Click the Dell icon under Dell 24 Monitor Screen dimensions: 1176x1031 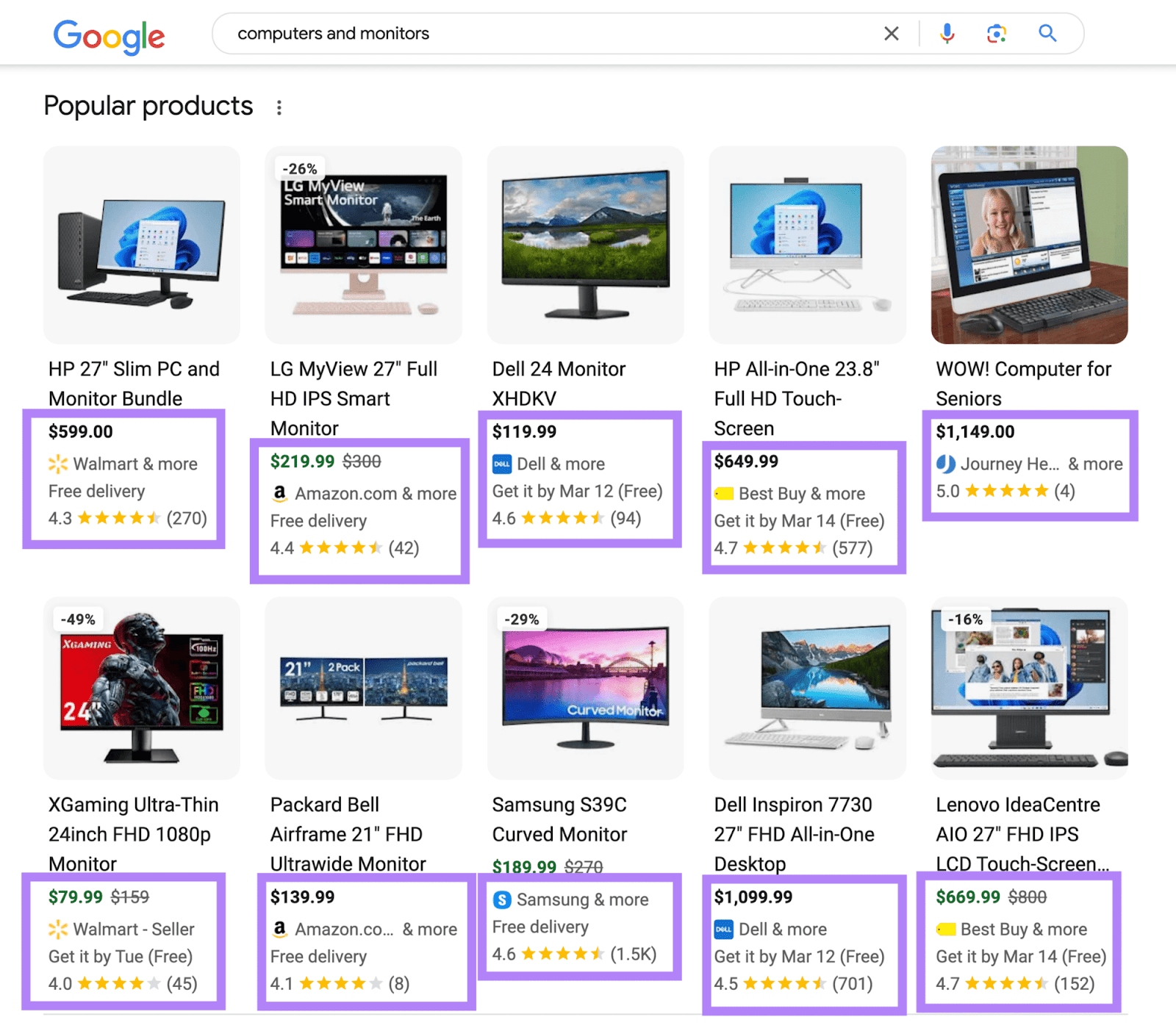point(502,464)
